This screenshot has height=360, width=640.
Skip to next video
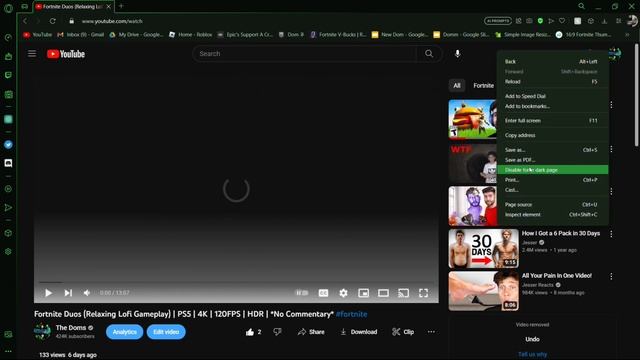pyautogui.click(x=68, y=293)
